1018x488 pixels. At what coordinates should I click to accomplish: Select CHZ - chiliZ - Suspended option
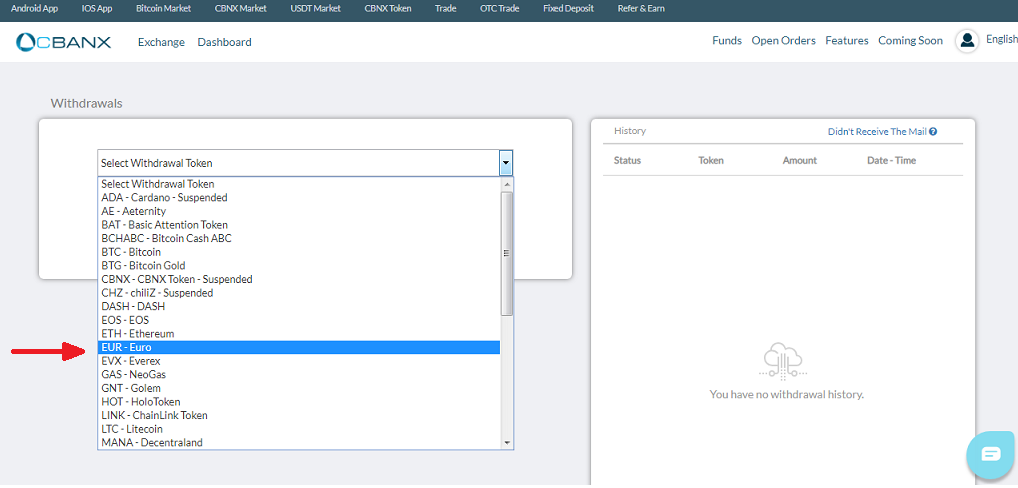tap(299, 293)
